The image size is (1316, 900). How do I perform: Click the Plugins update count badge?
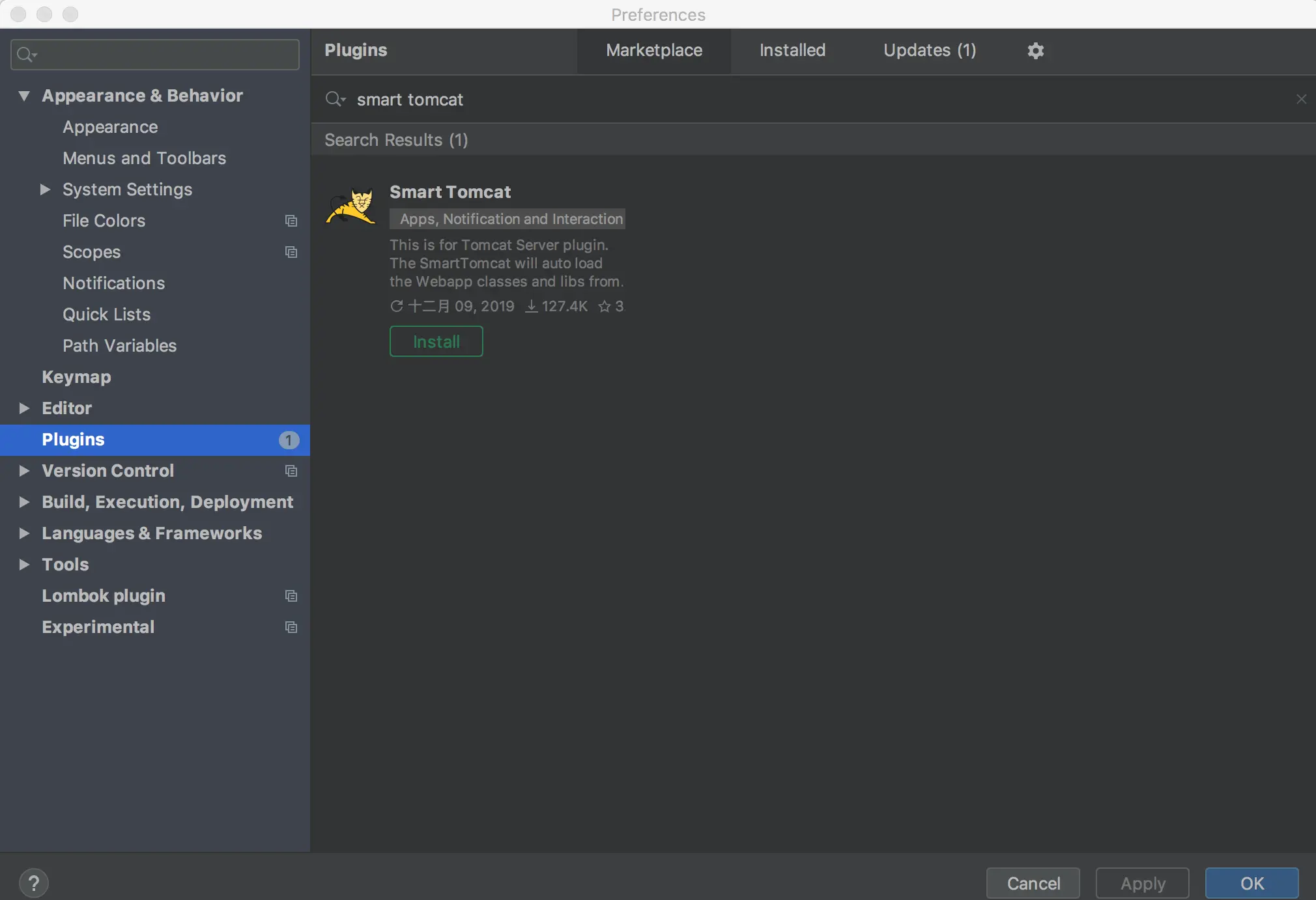point(289,440)
